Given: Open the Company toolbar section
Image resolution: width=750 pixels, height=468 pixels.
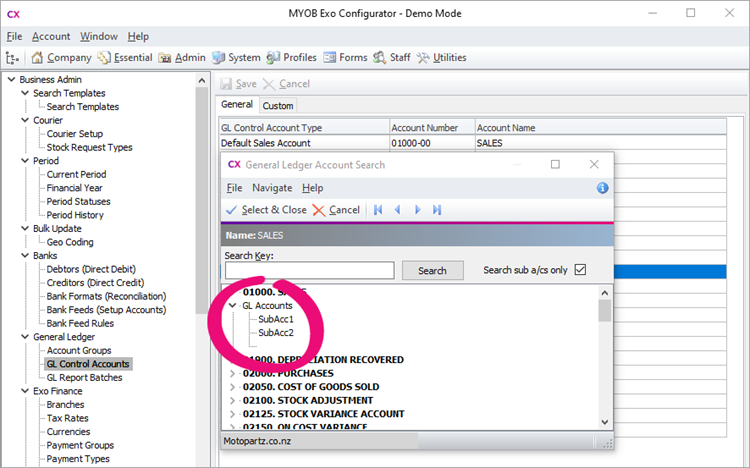Looking at the screenshot, I should pos(61,58).
